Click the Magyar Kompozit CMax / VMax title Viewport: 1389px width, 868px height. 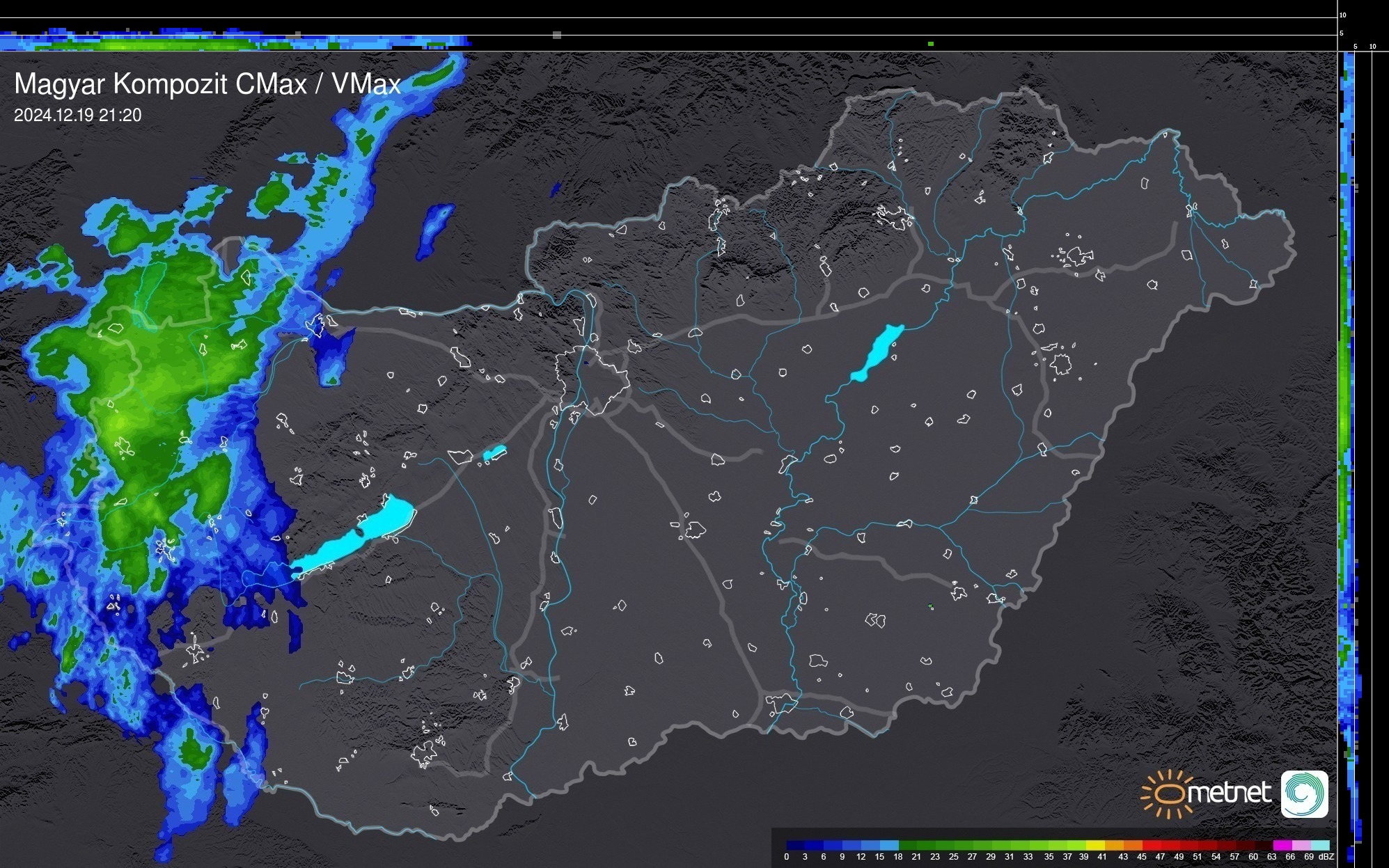207,84
